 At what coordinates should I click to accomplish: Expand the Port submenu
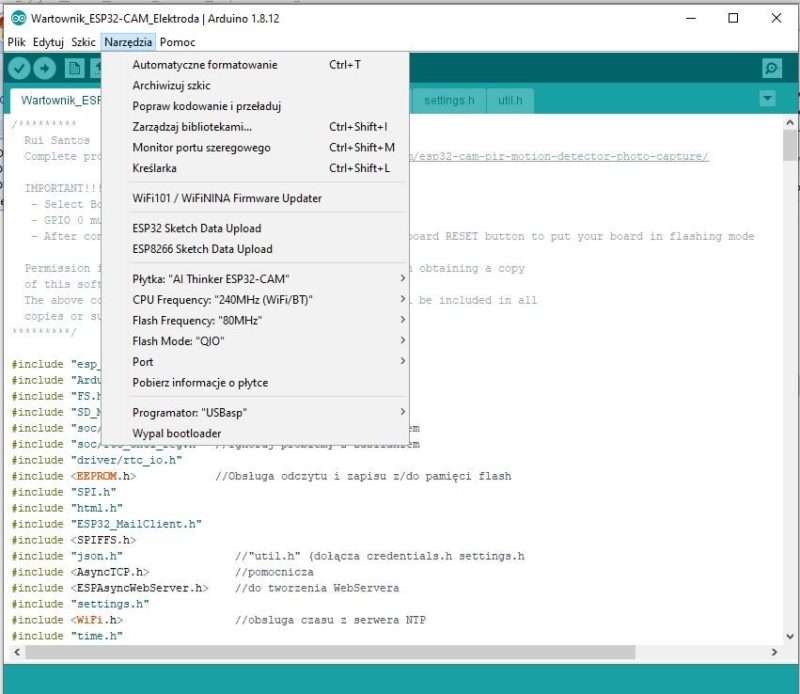click(x=255, y=362)
